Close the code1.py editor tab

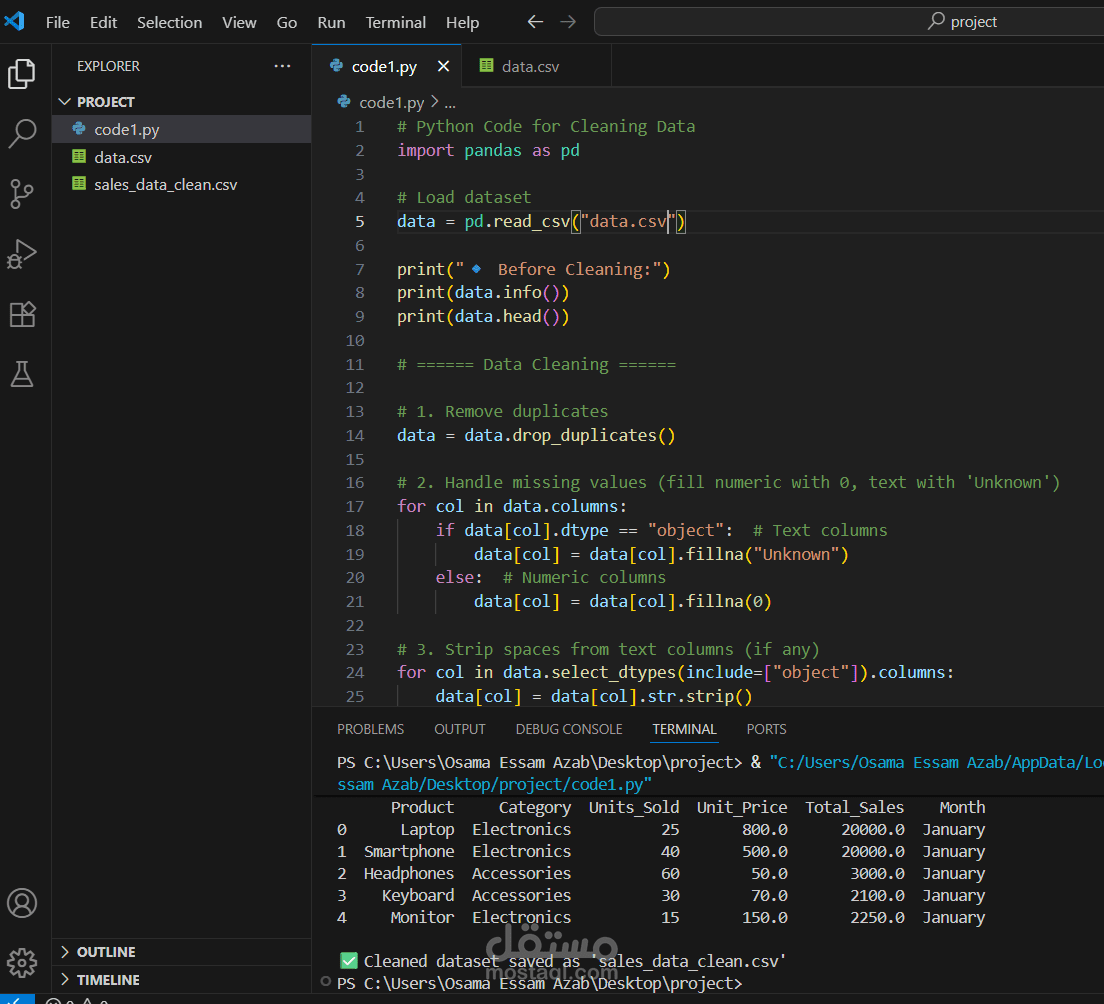pos(443,66)
